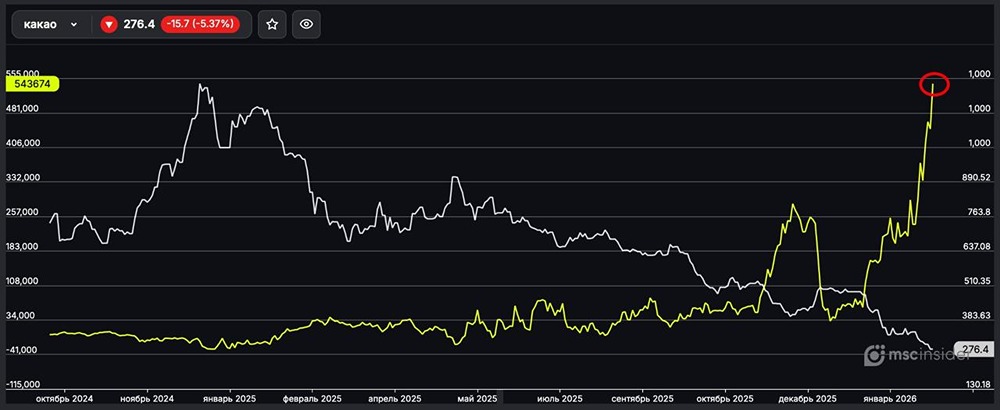Click the red circled peak of yellow line
The height and width of the screenshot is (410, 1000).
[x=934, y=85]
